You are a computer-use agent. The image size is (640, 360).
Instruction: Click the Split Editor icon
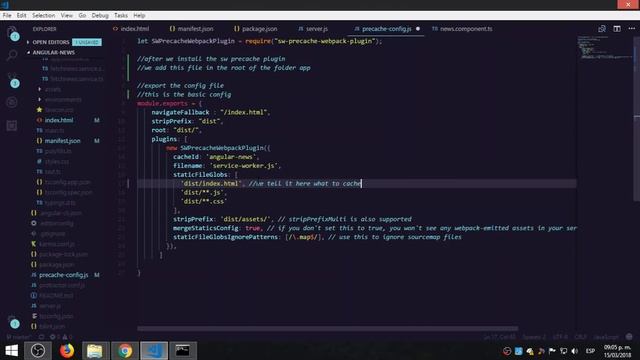(617, 29)
